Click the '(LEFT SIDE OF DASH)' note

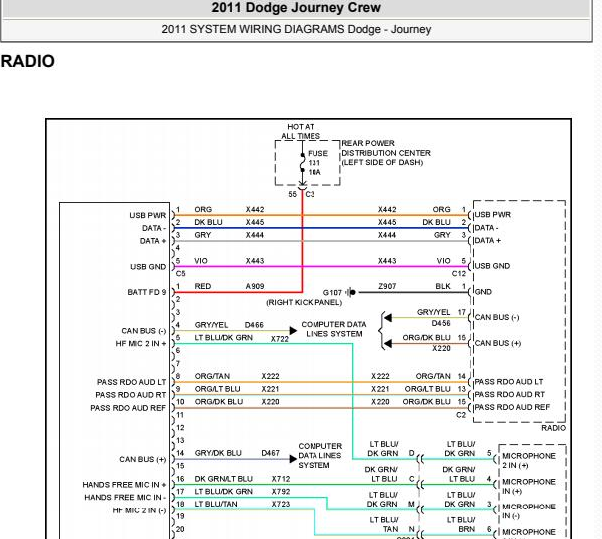click(x=382, y=162)
